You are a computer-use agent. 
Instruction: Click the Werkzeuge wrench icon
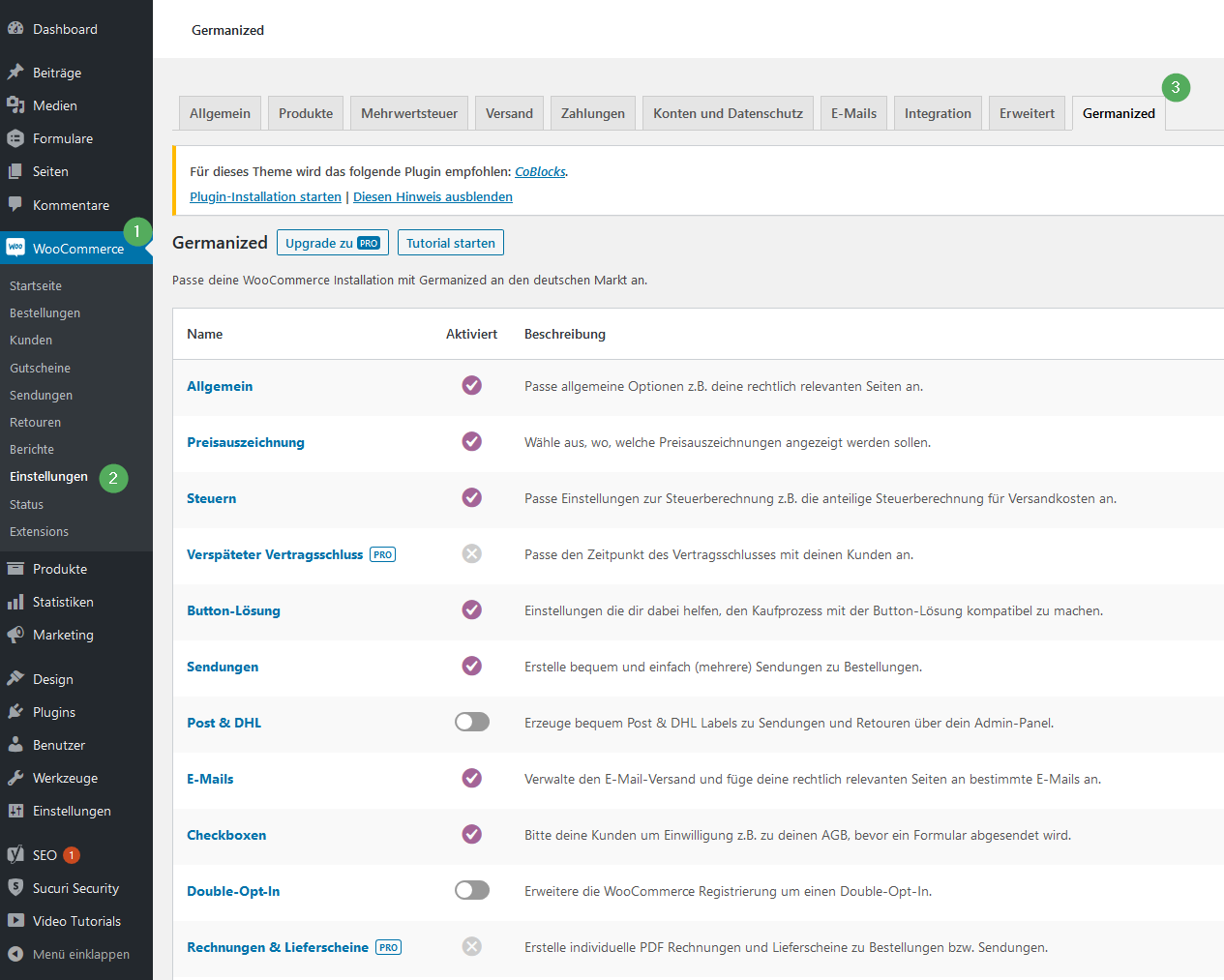click(x=15, y=778)
